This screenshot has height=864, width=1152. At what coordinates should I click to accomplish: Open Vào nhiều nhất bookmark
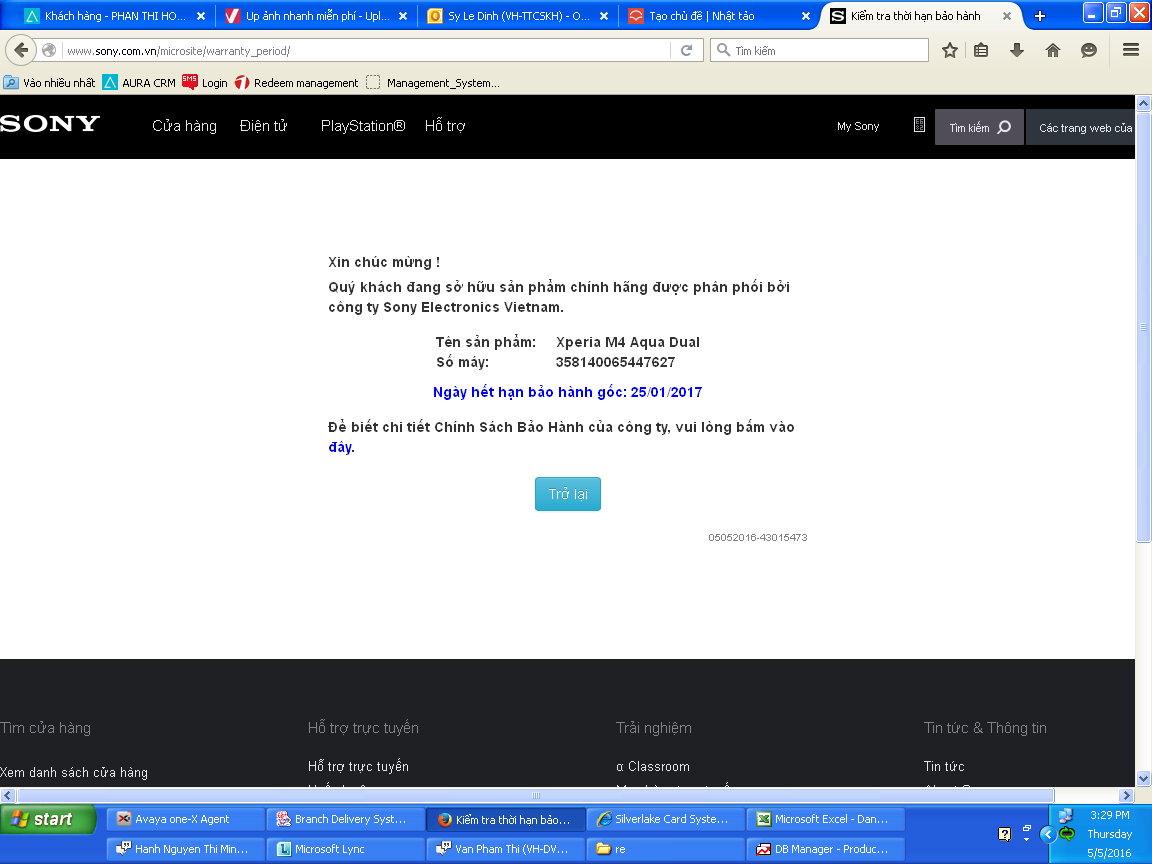49,83
